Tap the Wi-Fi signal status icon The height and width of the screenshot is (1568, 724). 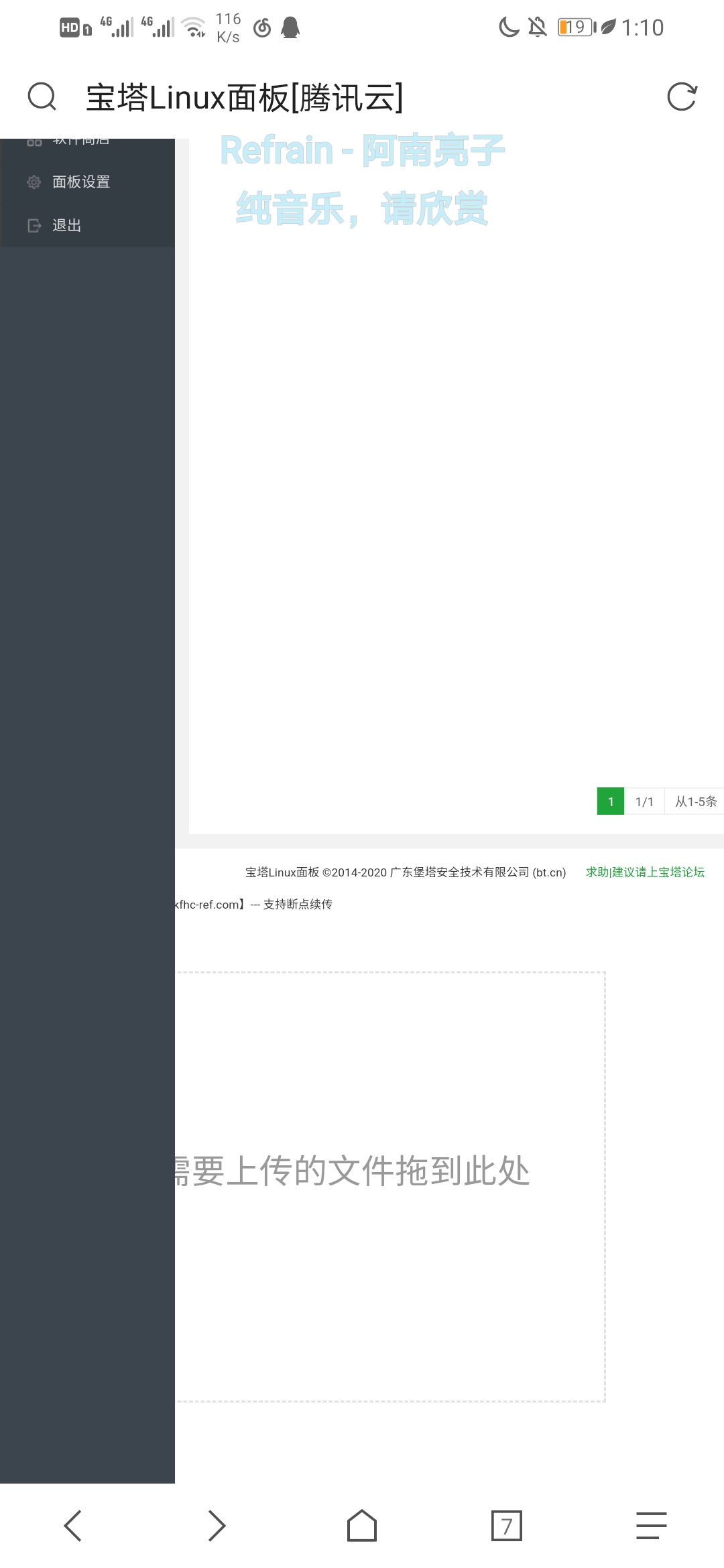[194, 27]
